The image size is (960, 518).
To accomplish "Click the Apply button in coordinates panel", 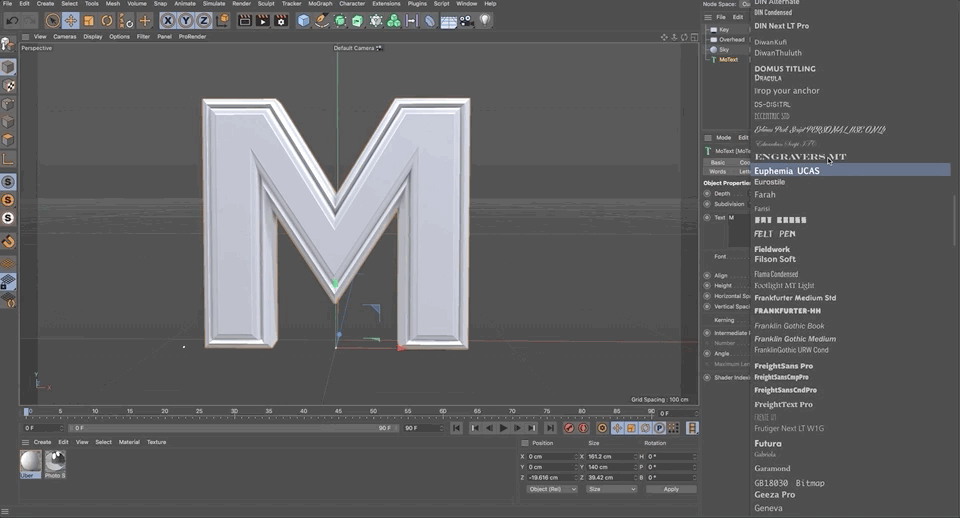I will (x=670, y=489).
